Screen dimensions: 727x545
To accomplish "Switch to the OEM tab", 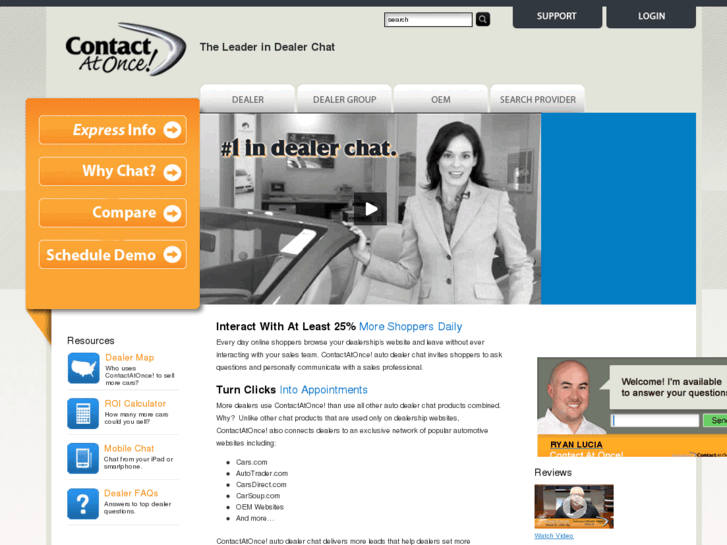I will coord(440,99).
